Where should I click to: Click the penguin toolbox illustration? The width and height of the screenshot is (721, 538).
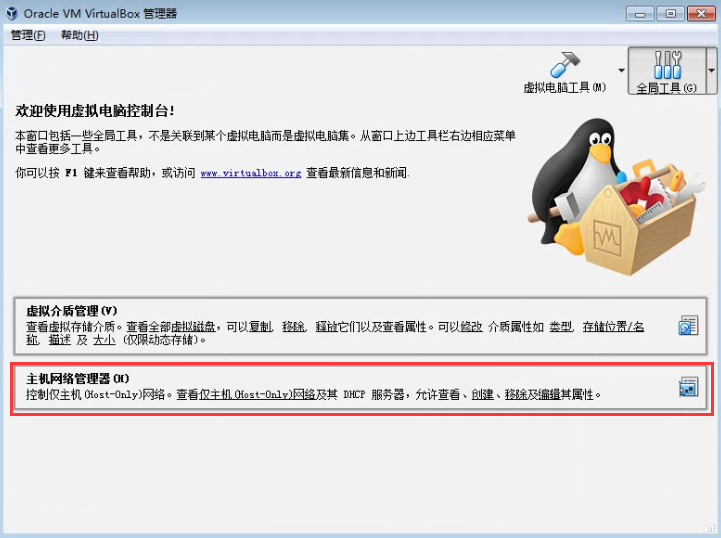coord(617,197)
